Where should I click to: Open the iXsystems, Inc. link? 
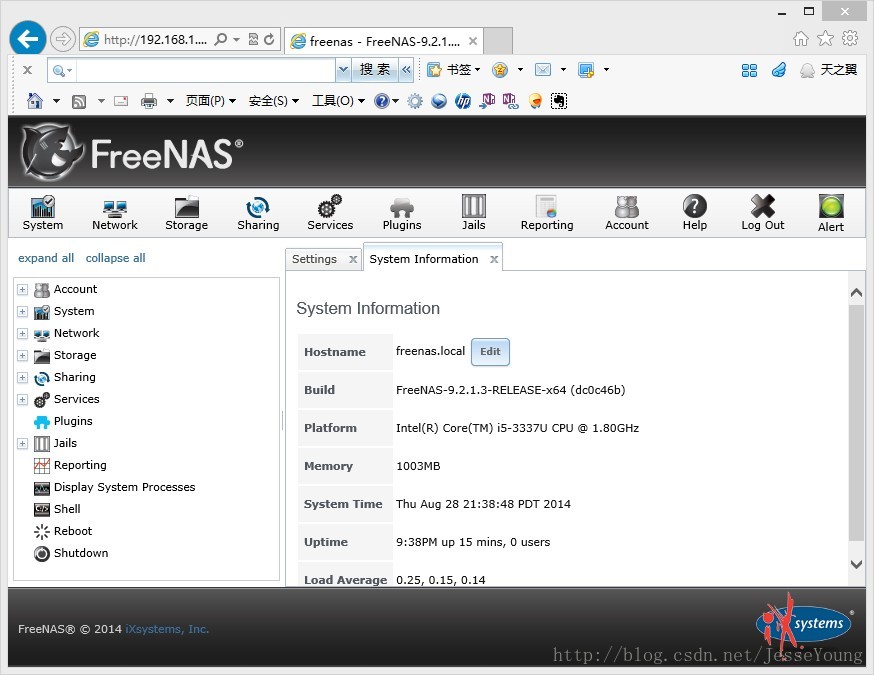coord(167,629)
